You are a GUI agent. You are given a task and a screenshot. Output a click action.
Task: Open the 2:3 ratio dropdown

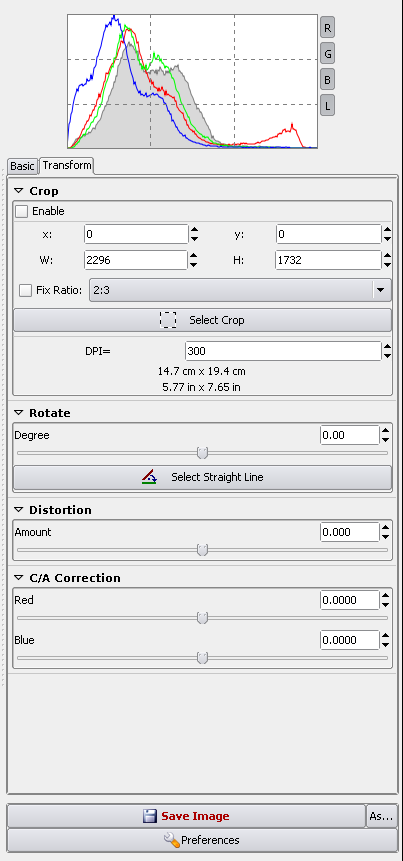click(240, 290)
